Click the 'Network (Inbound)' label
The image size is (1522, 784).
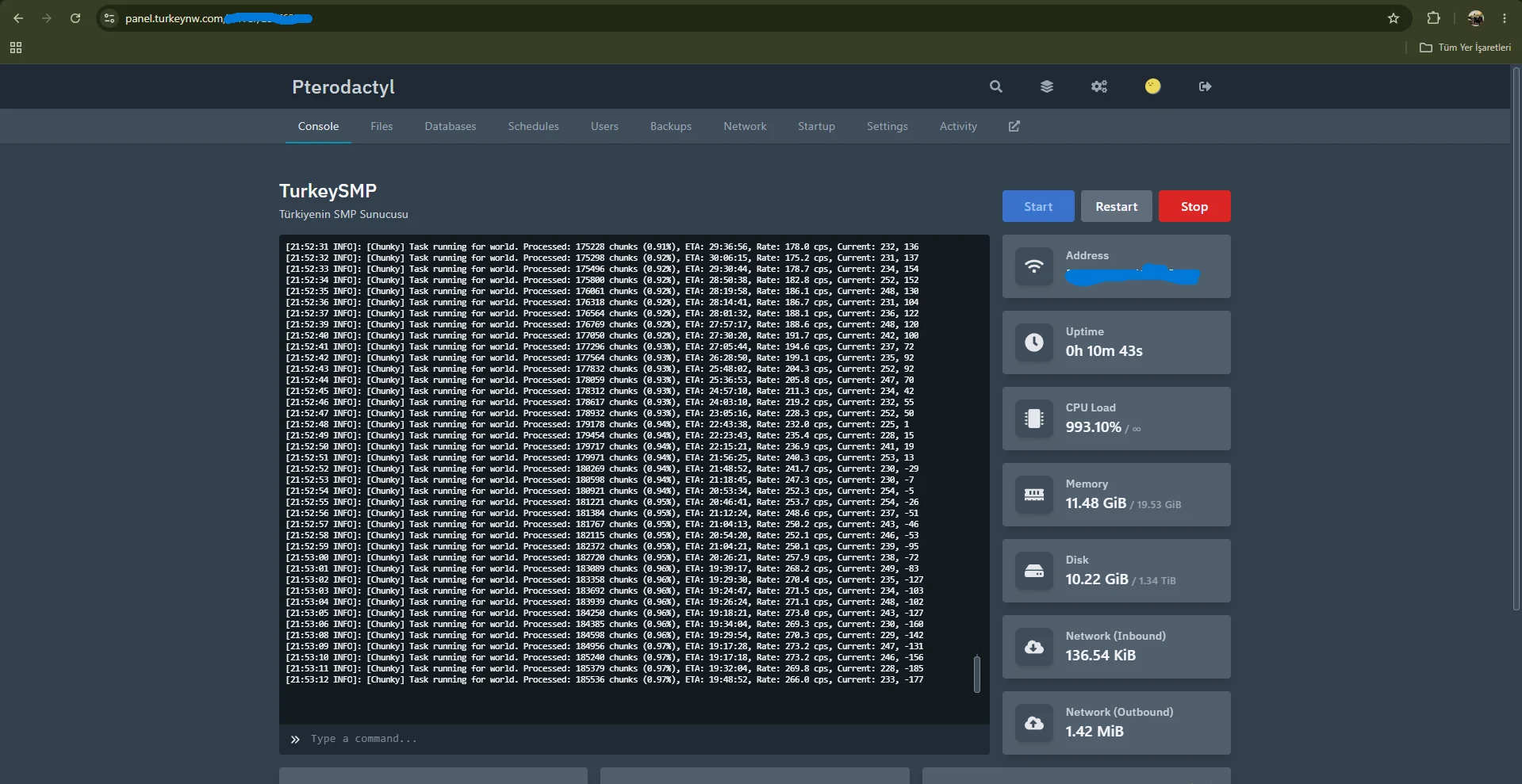(1116, 636)
